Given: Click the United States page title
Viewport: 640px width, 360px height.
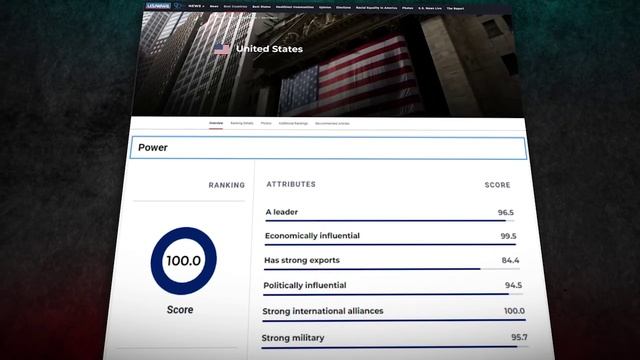Looking at the screenshot, I should point(269,49).
